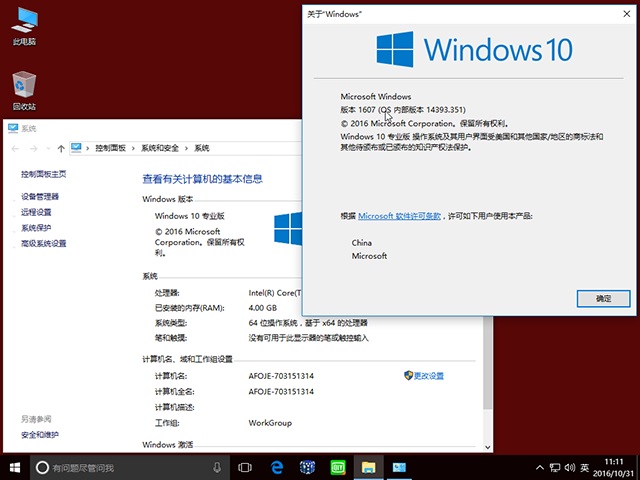Viewport: 640px width, 480px height.
Task: Open the green taskbar app icon
Action: pos(338,467)
